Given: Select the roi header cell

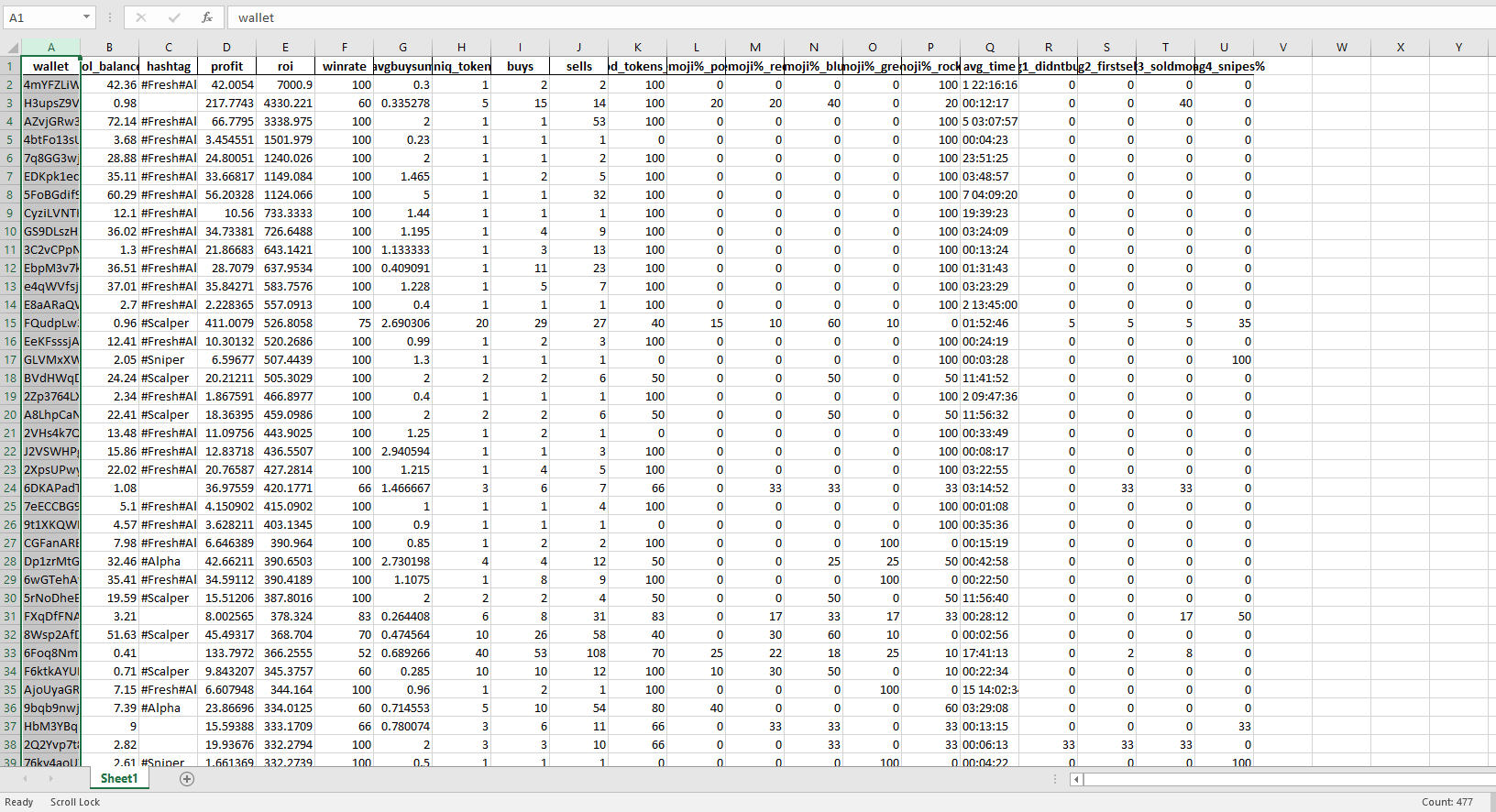Looking at the screenshot, I should [x=285, y=66].
